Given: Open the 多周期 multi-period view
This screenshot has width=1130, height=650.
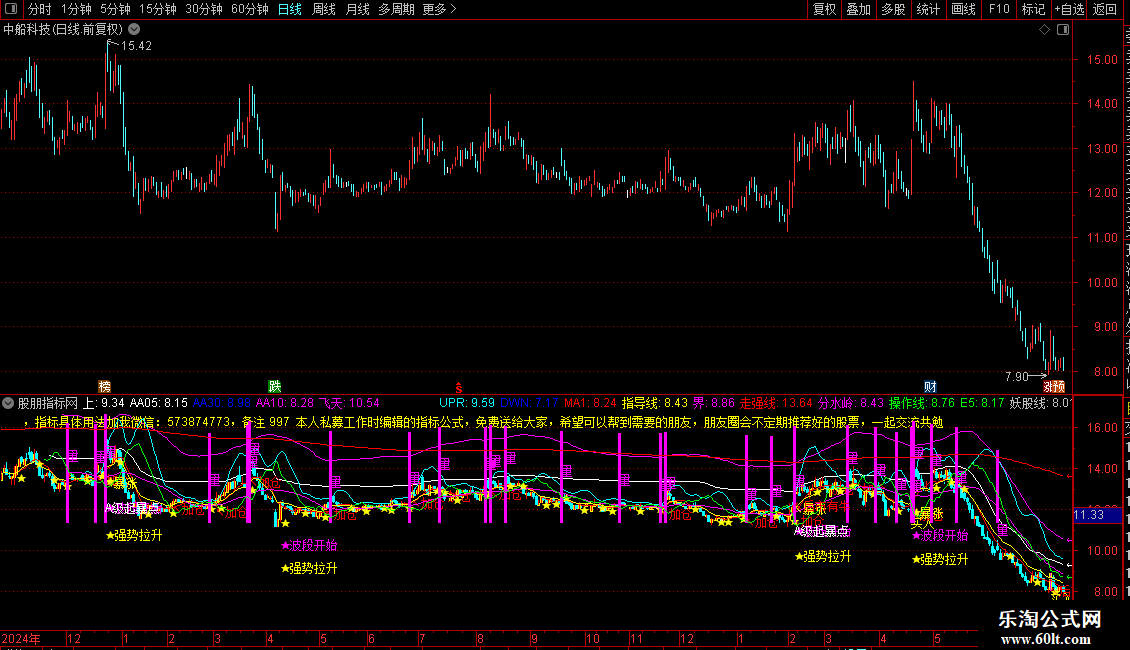Looking at the screenshot, I should tap(396, 9).
